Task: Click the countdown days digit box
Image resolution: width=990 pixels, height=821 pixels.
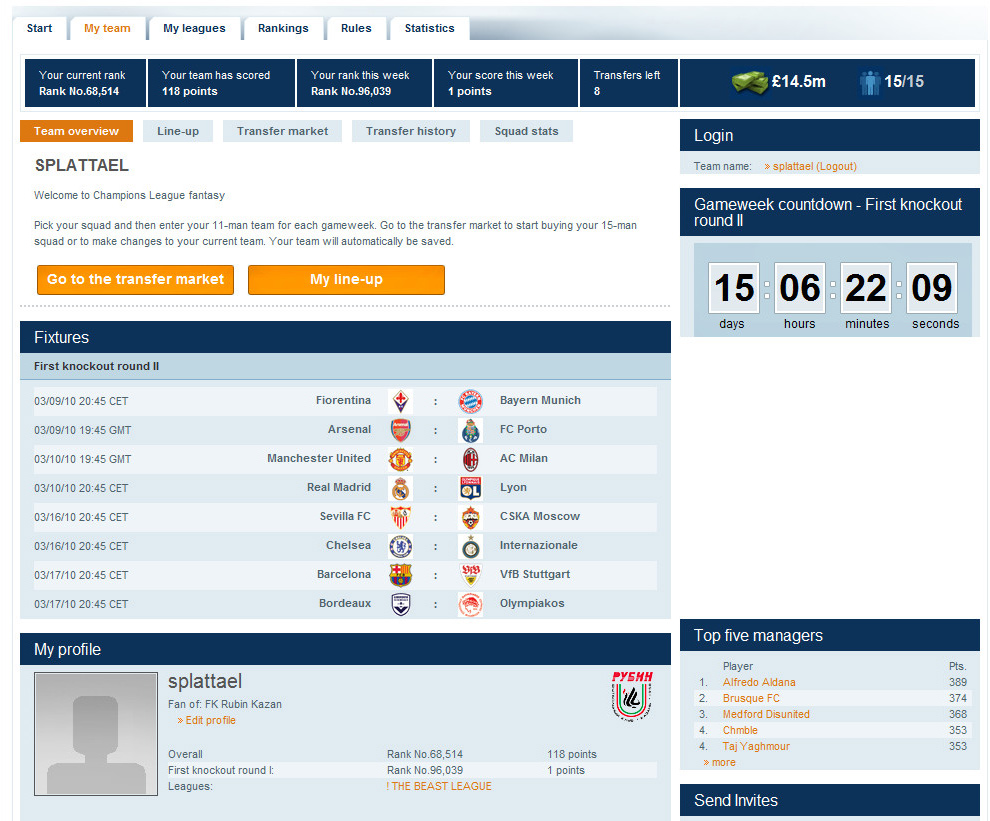Action: [x=734, y=288]
